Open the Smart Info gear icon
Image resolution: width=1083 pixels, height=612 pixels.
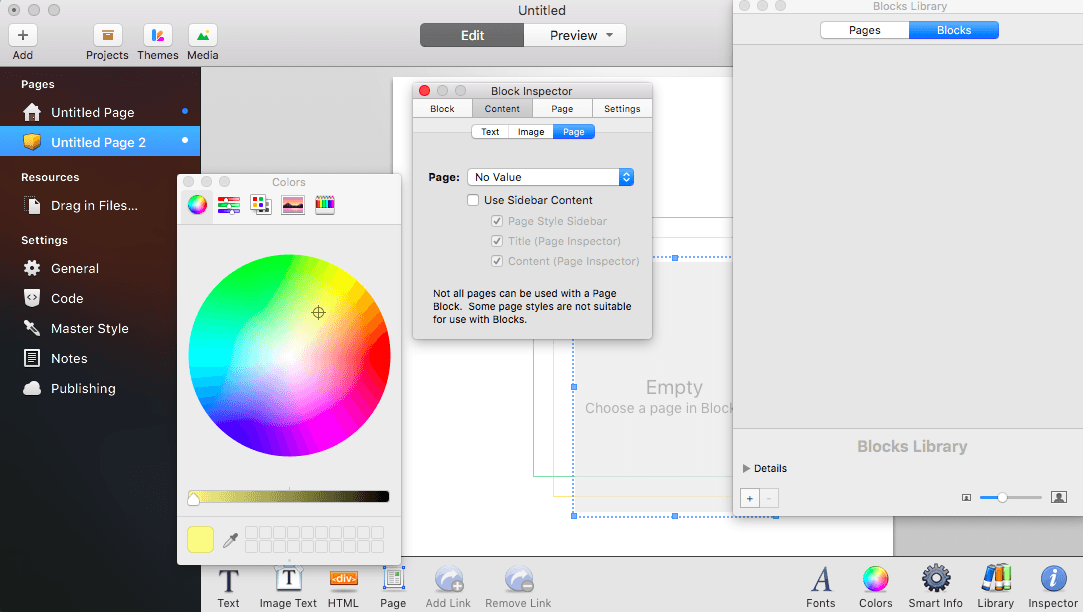click(936, 579)
